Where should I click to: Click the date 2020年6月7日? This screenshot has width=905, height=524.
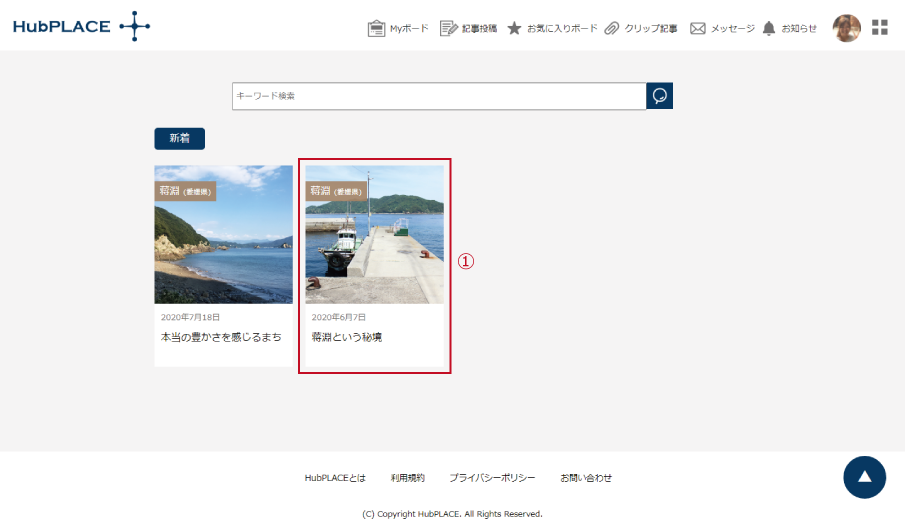tap(339, 317)
